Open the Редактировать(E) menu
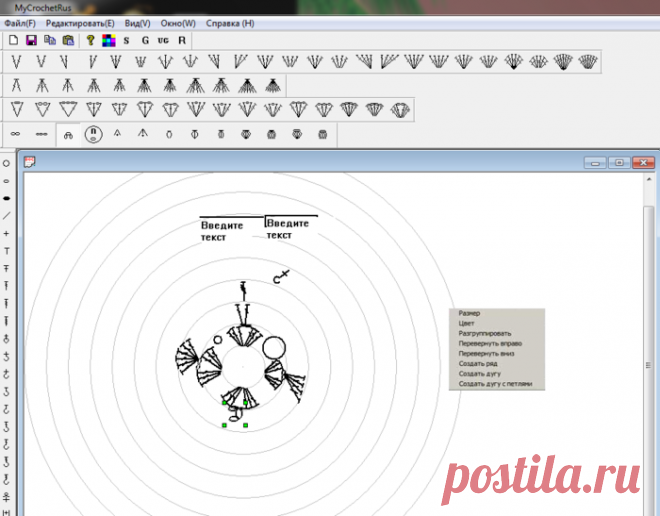Screen dimensions: 660x516 pos(80,24)
